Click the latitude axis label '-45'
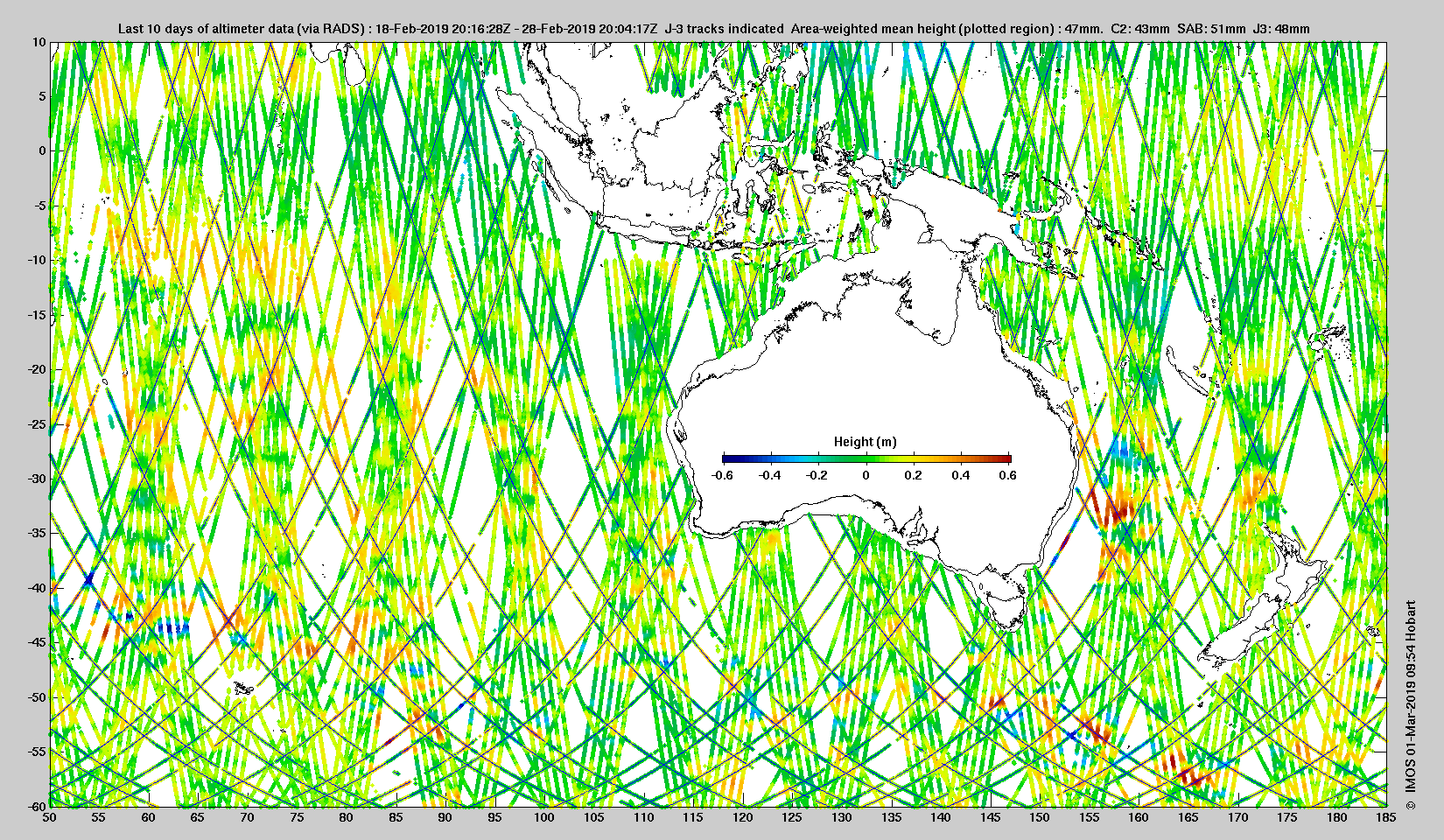This screenshot has width=1444, height=840. pos(37,642)
